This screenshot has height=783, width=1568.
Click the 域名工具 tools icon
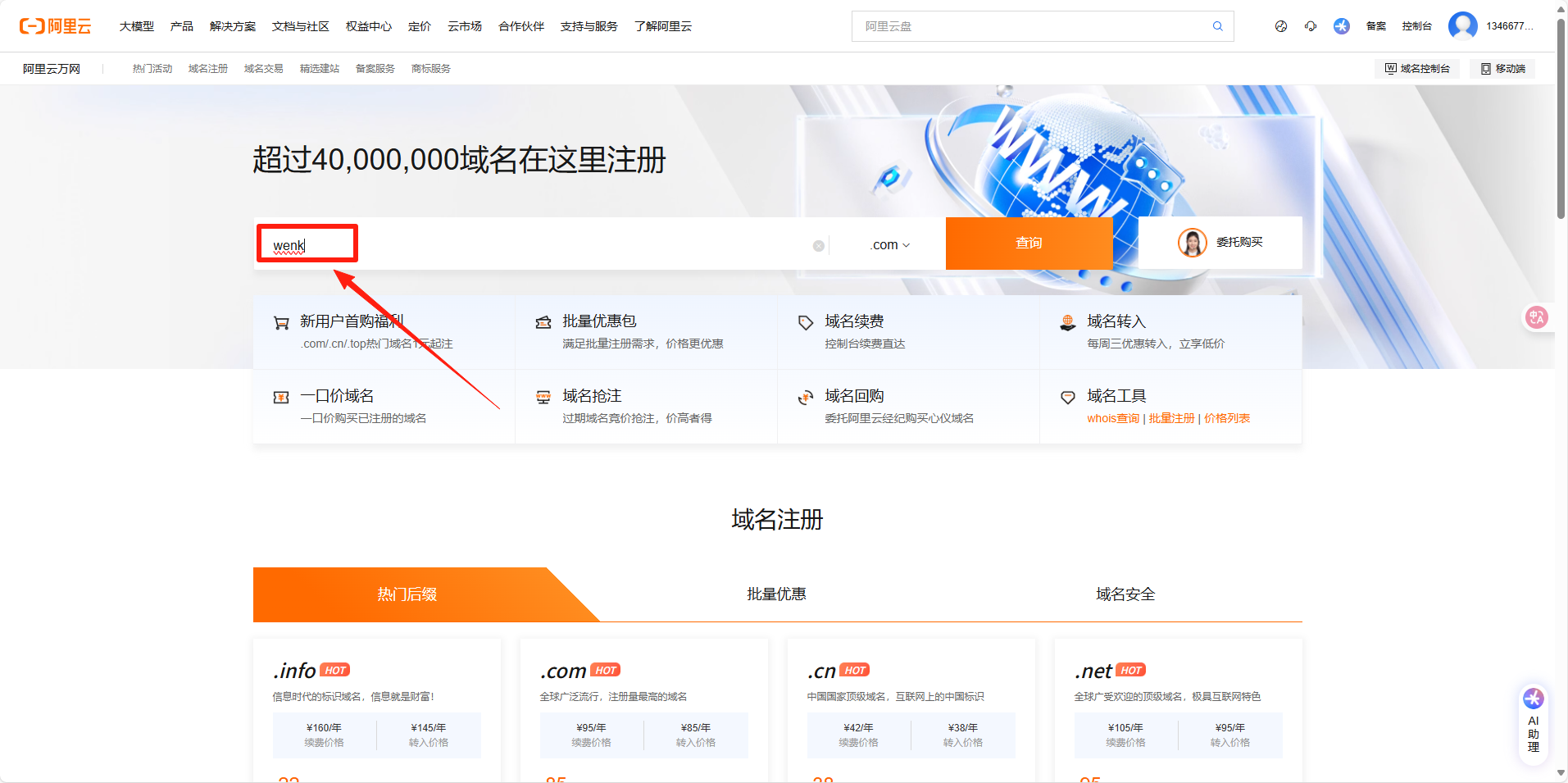tap(1068, 398)
